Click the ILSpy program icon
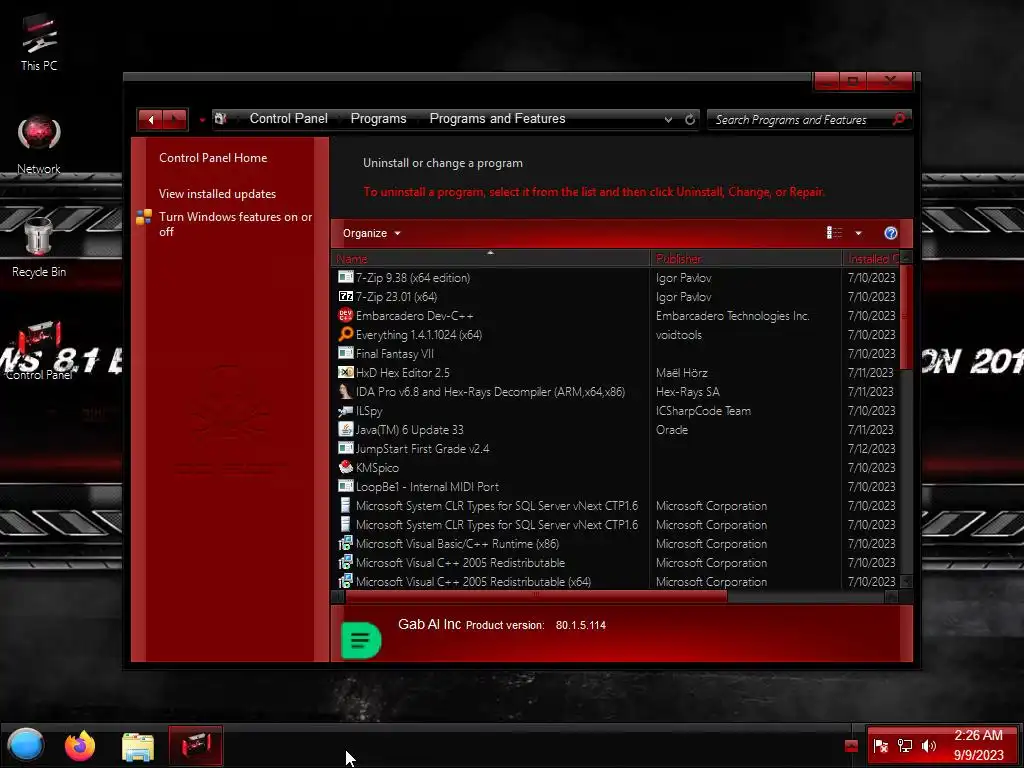Image resolution: width=1024 pixels, height=768 pixels. (345, 411)
